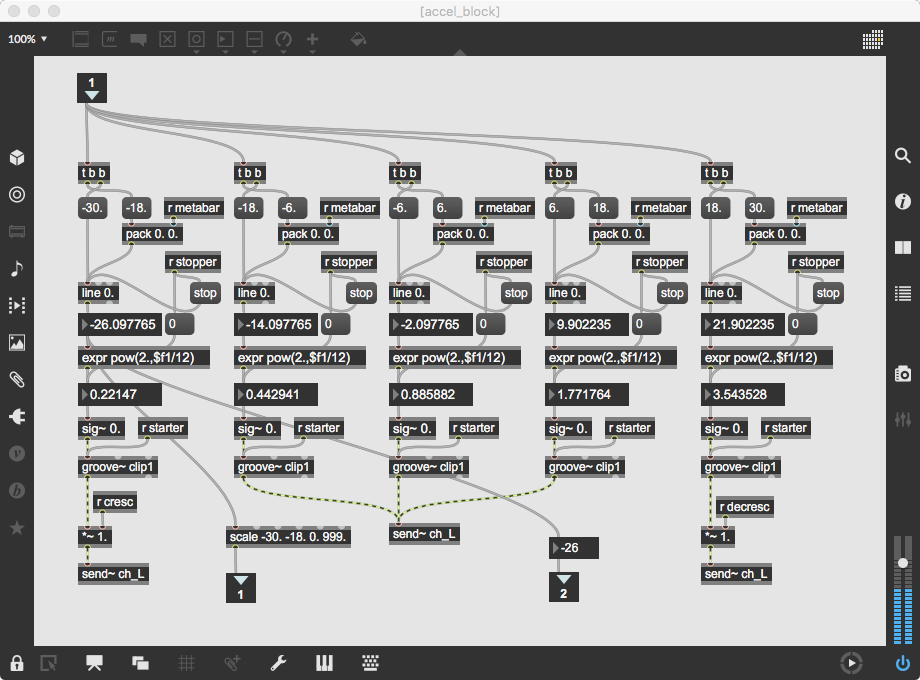Click the triangle of number box 3.543528
Screen dimensions: 920x680
708,394
